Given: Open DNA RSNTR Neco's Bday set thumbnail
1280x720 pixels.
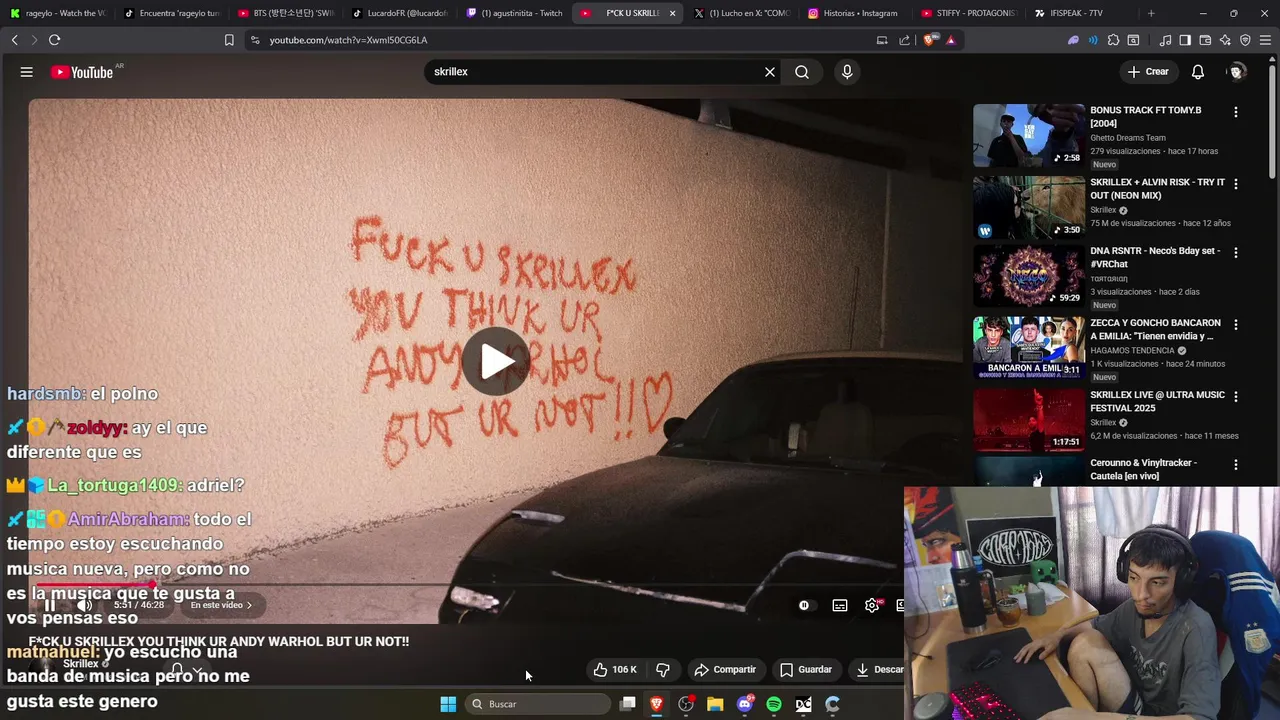Looking at the screenshot, I should pyautogui.click(x=1029, y=276).
